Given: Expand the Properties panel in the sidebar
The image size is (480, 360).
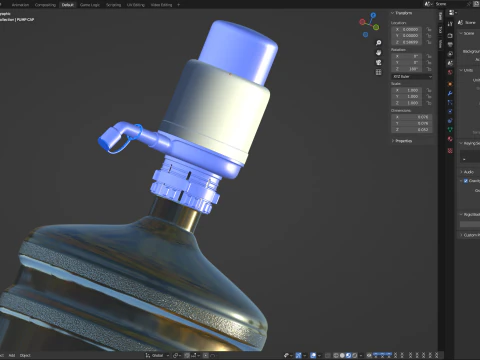Looking at the screenshot, I should 402,141.
